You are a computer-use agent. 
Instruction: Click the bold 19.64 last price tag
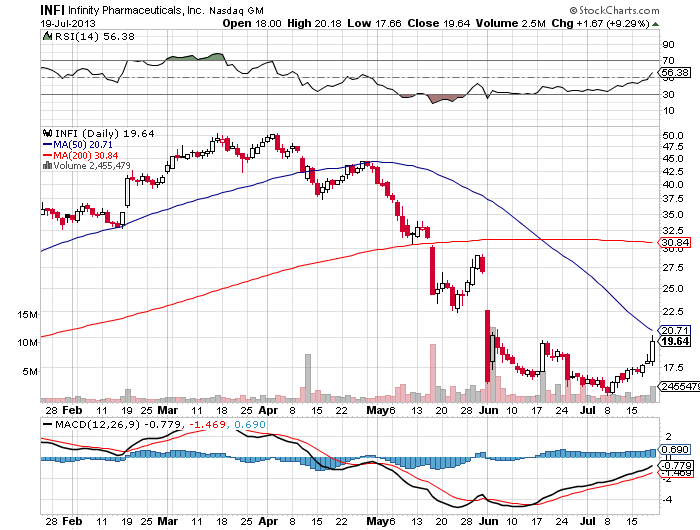point(675,342)
